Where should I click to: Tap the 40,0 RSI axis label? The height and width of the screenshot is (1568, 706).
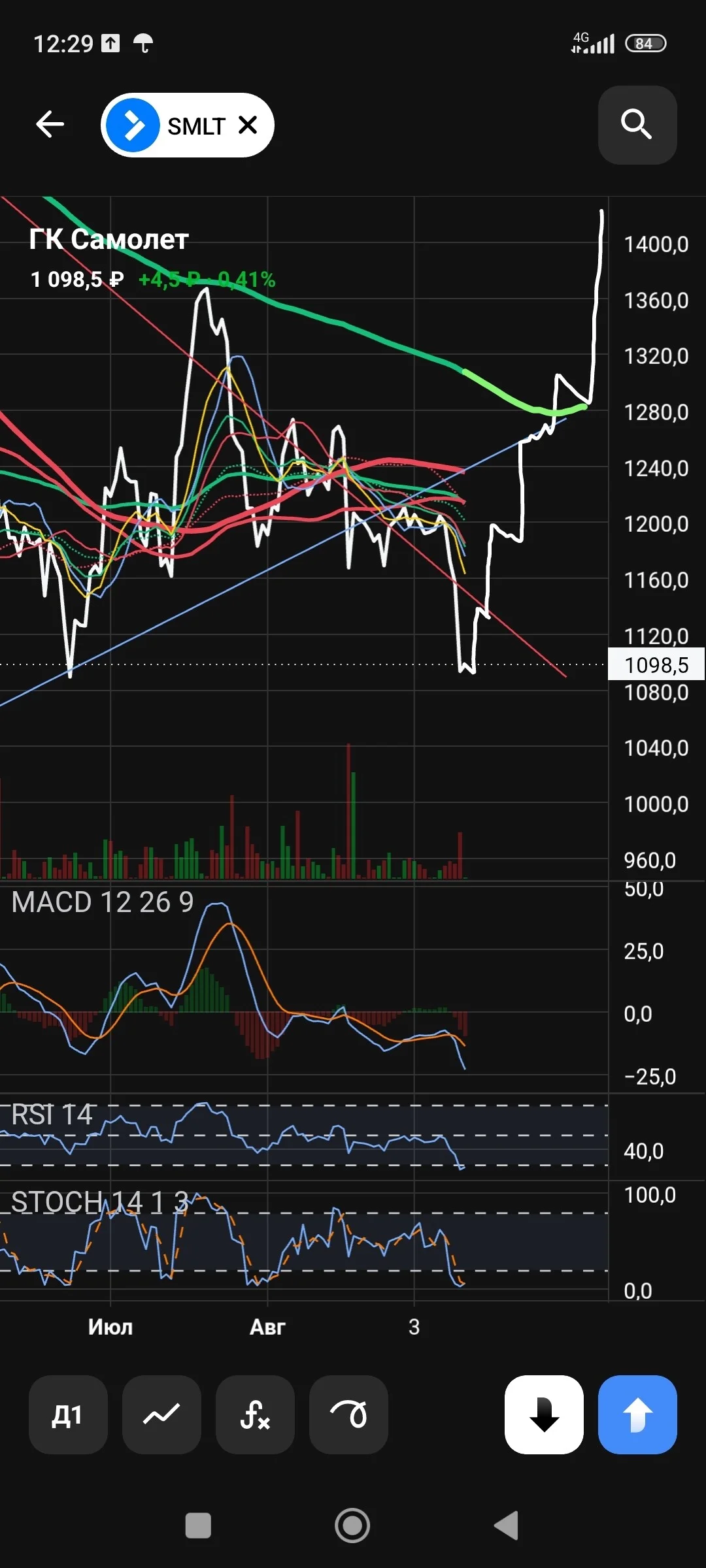[644, 1151]
